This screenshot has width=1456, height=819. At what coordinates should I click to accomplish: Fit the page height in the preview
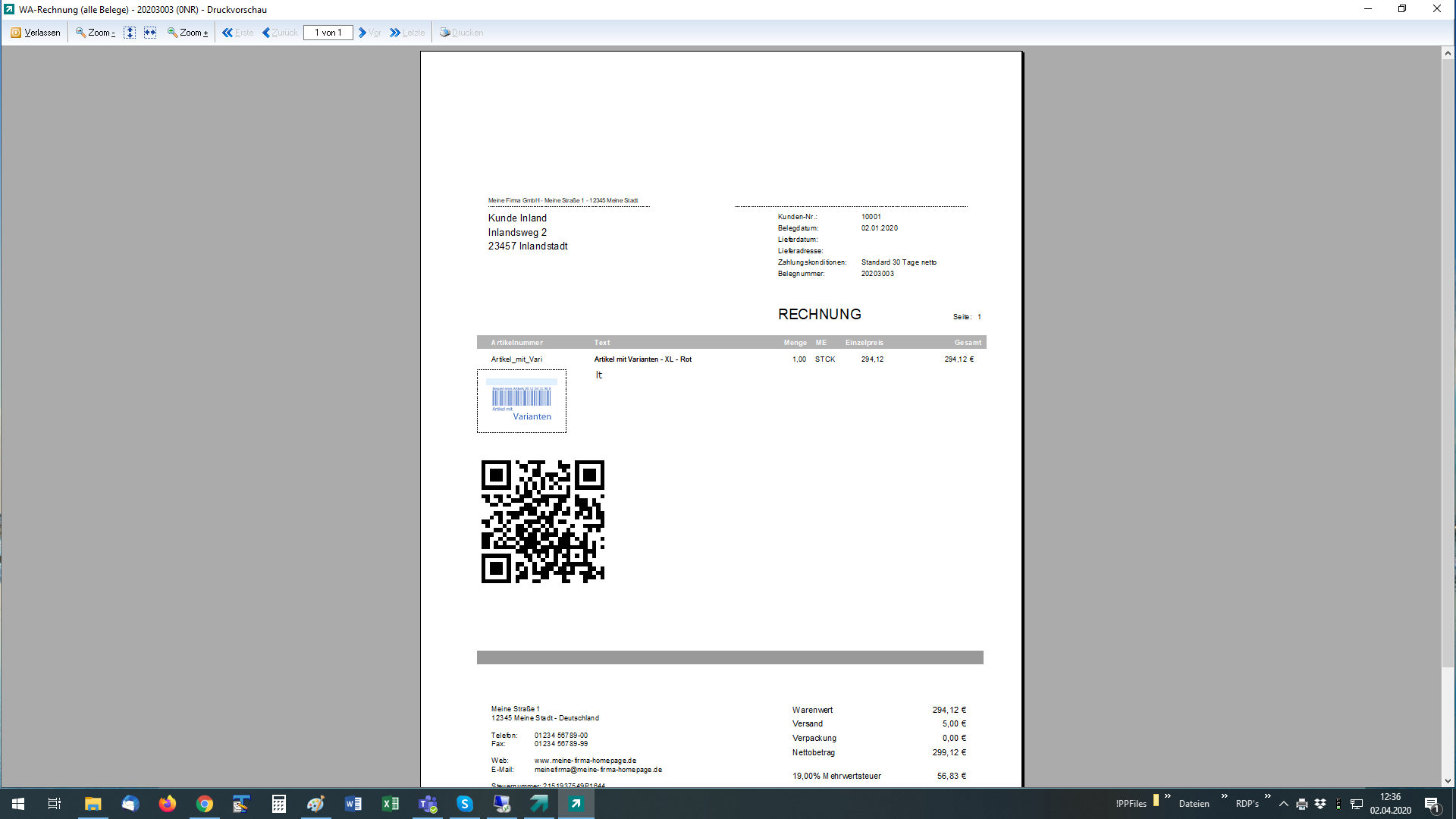coord(130,33)
